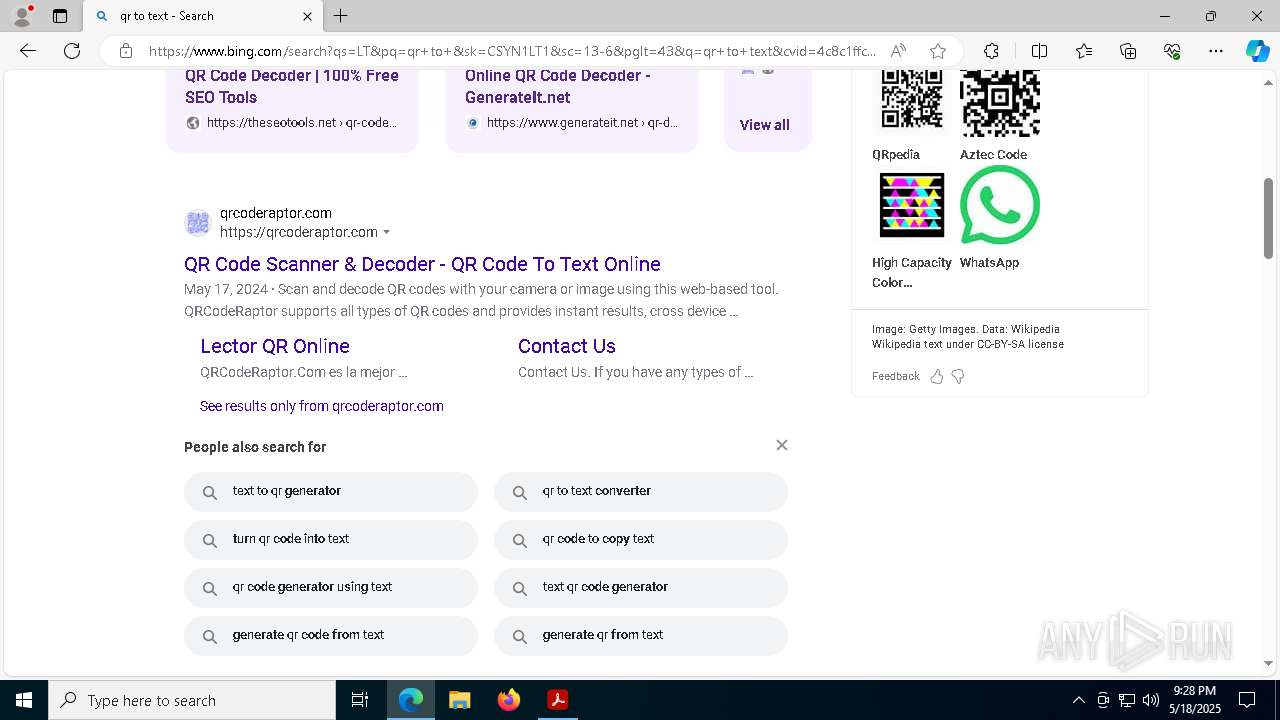Screen dimensions: 1280x720
Task: Search 'text to qr generator' suggestion
Action: (x=331, y=492)
